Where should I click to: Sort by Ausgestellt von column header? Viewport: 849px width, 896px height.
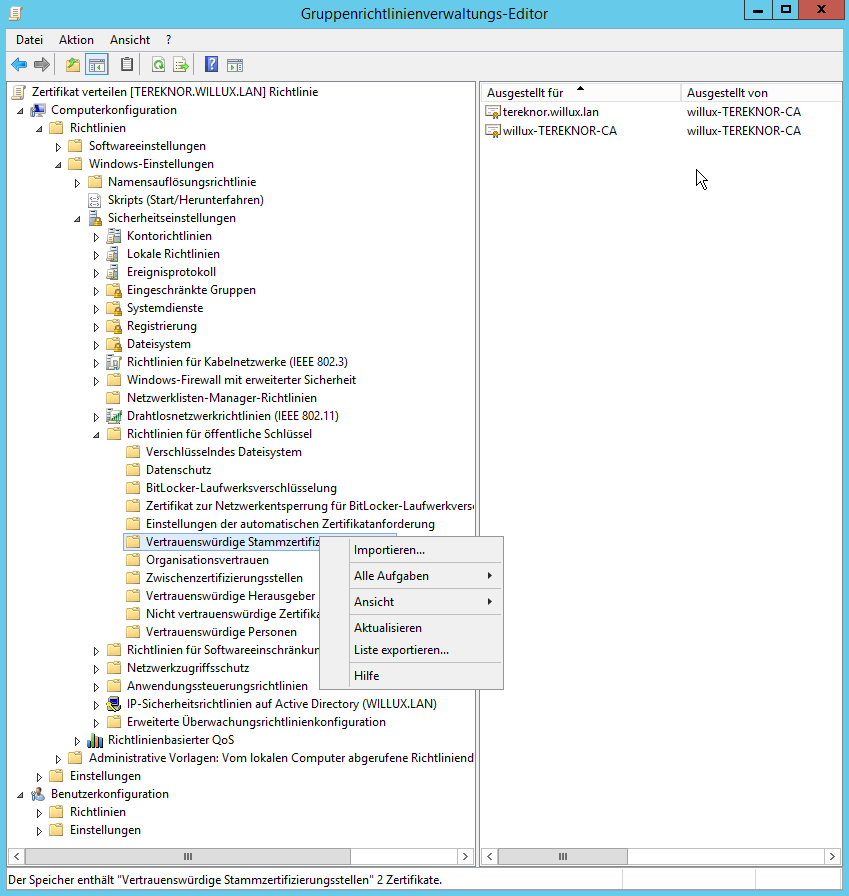[727, 93]
